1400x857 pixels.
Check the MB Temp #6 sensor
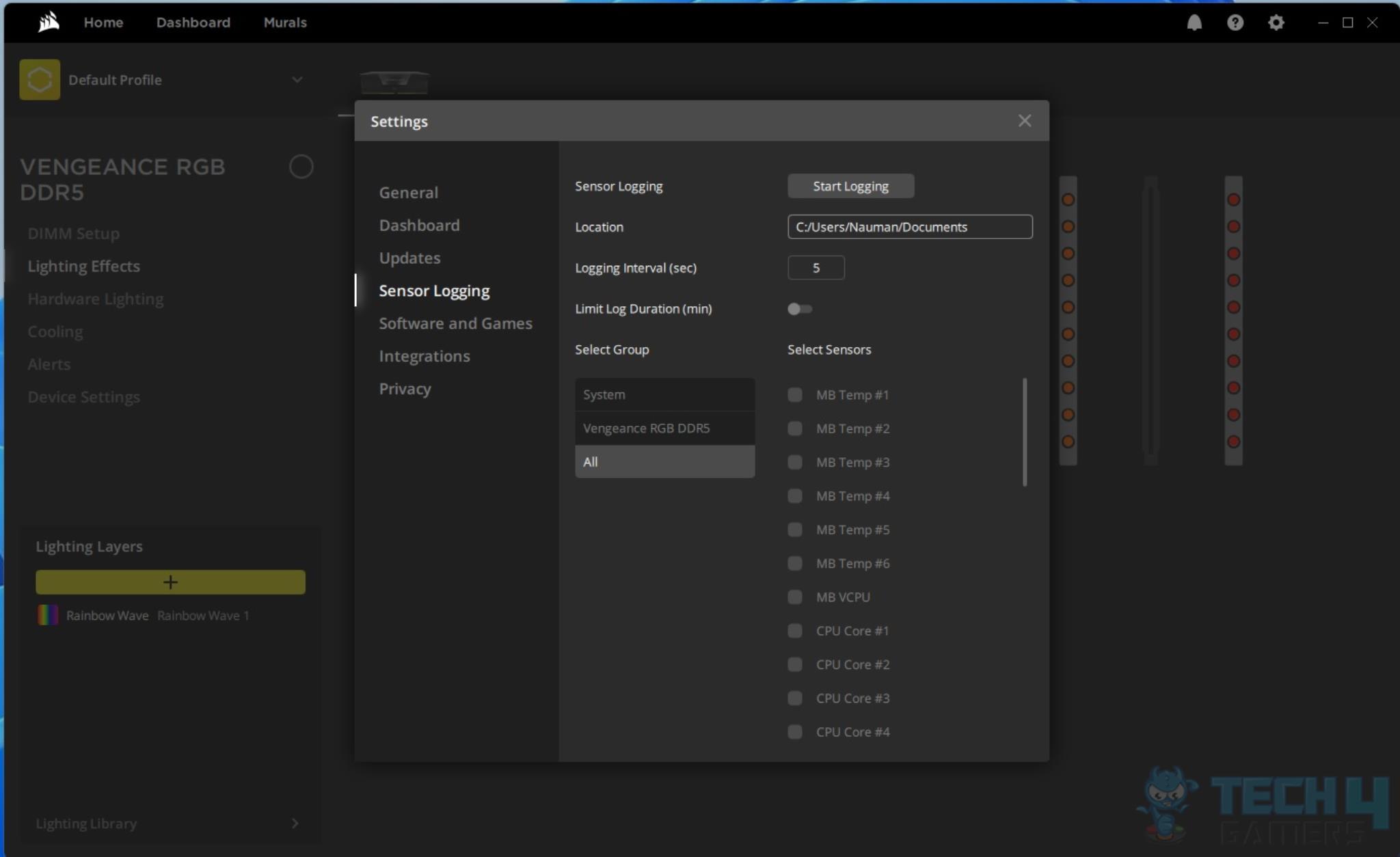click(794, 563)
